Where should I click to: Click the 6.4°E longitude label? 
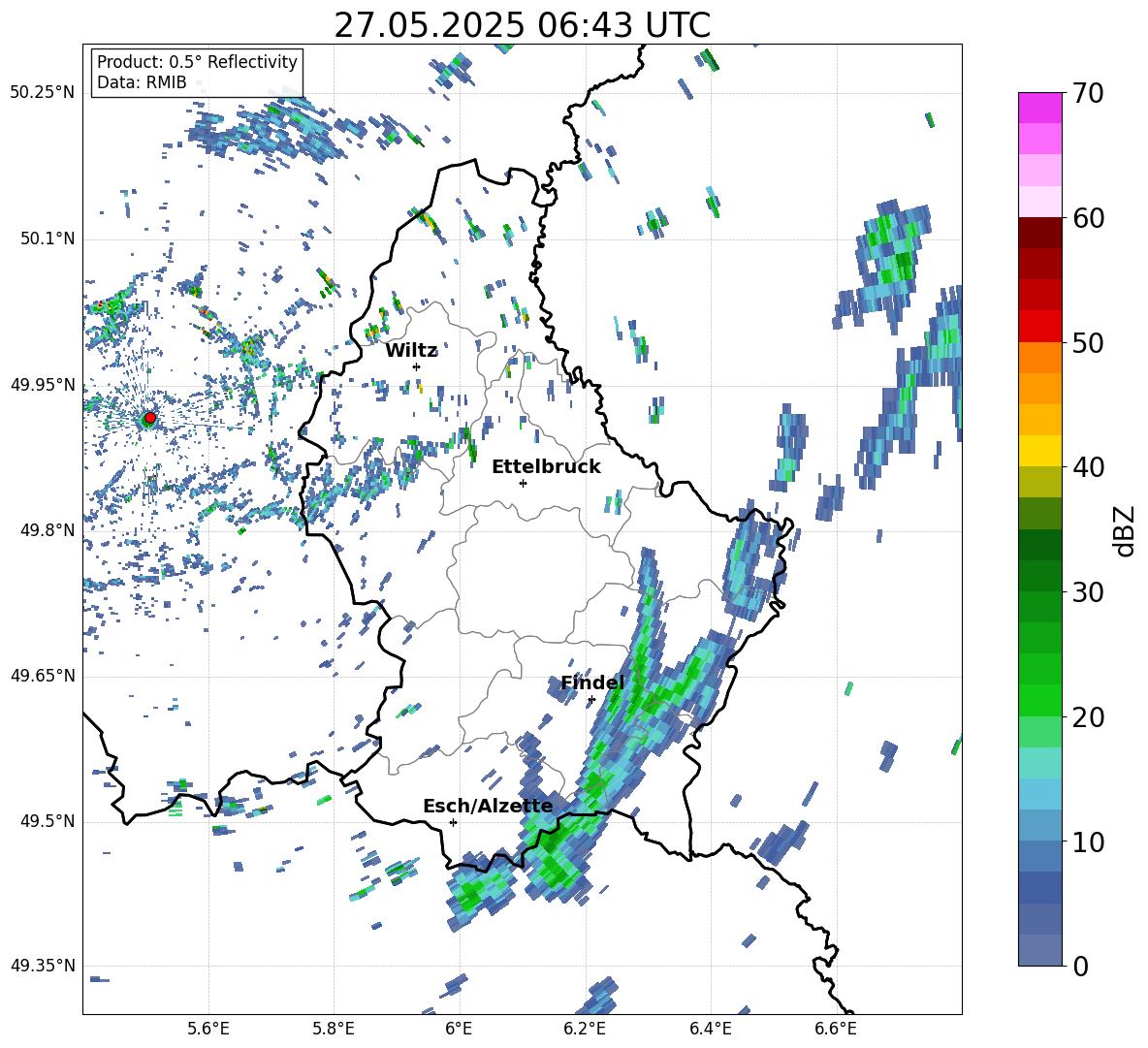pyautogui.click(x=710, y=1029)
